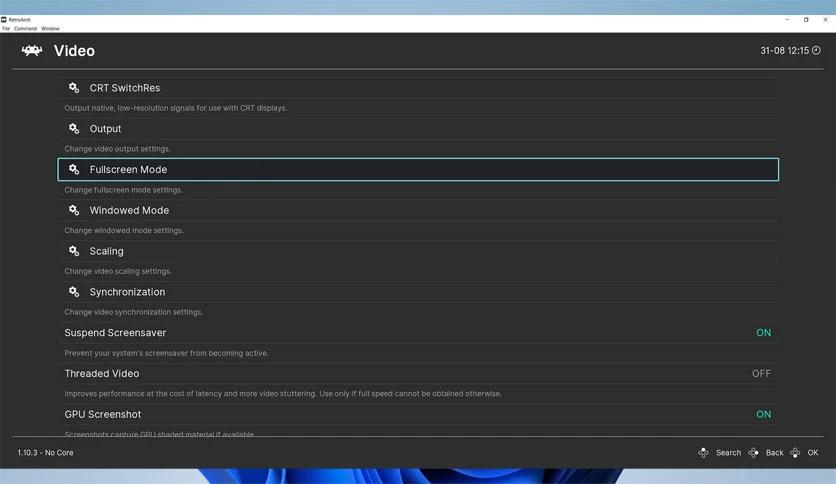Click the gears icon beside Synchronization
The height and width of the screenshot is (484, 836).
pyautogui.click(x=74, y=292)
